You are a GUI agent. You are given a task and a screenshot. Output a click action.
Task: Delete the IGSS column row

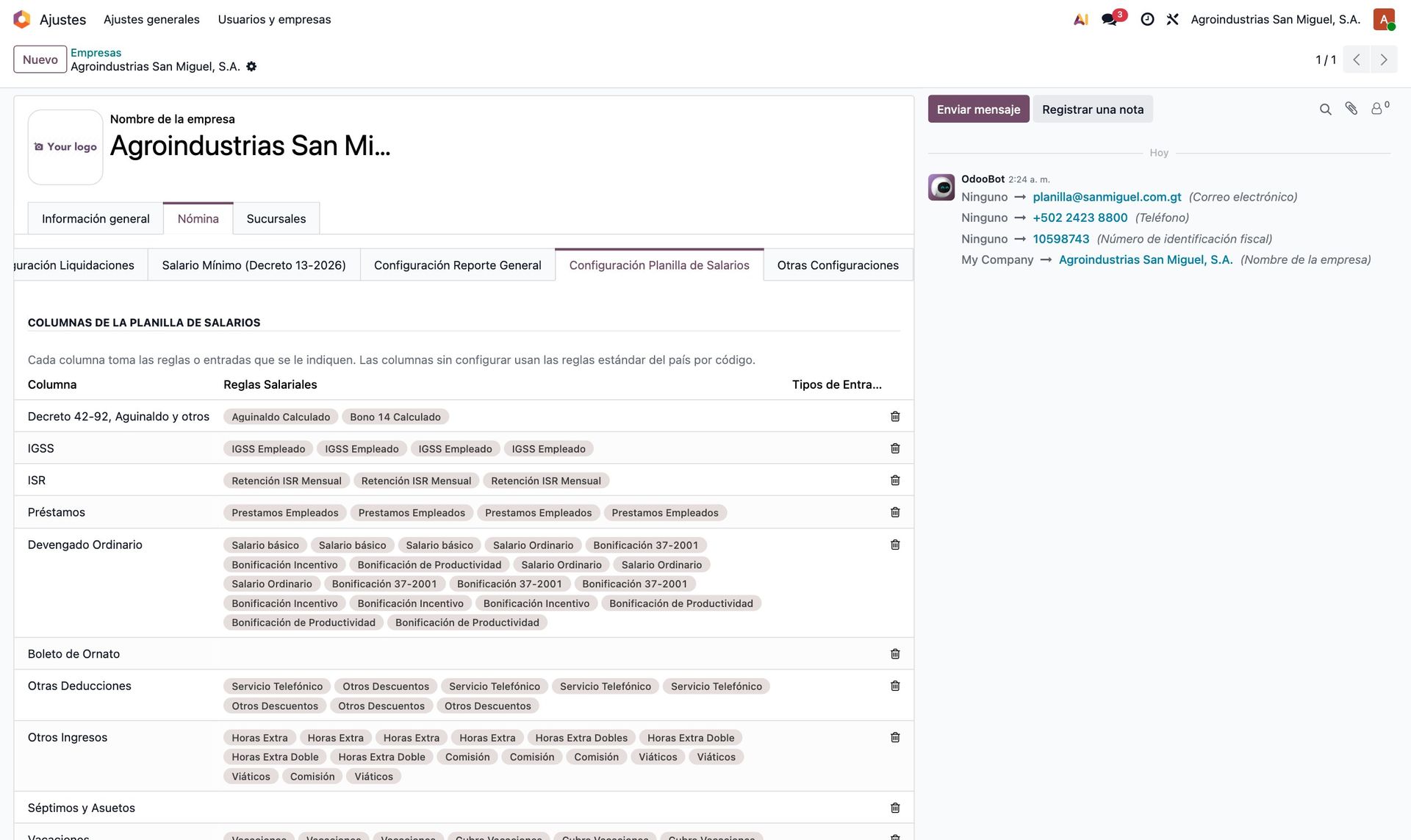coord(895,448)
